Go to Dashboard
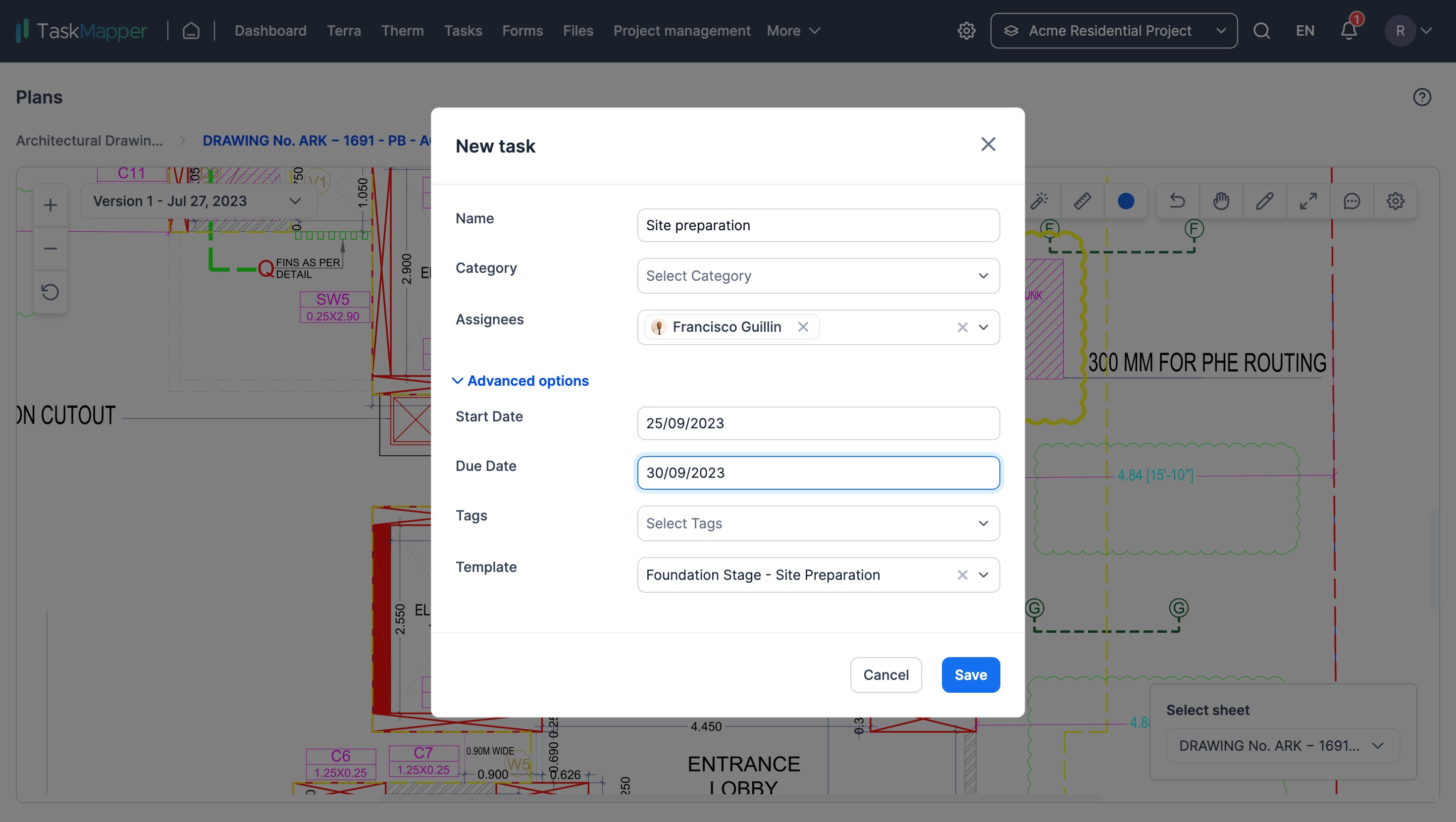 pos(271,31)
